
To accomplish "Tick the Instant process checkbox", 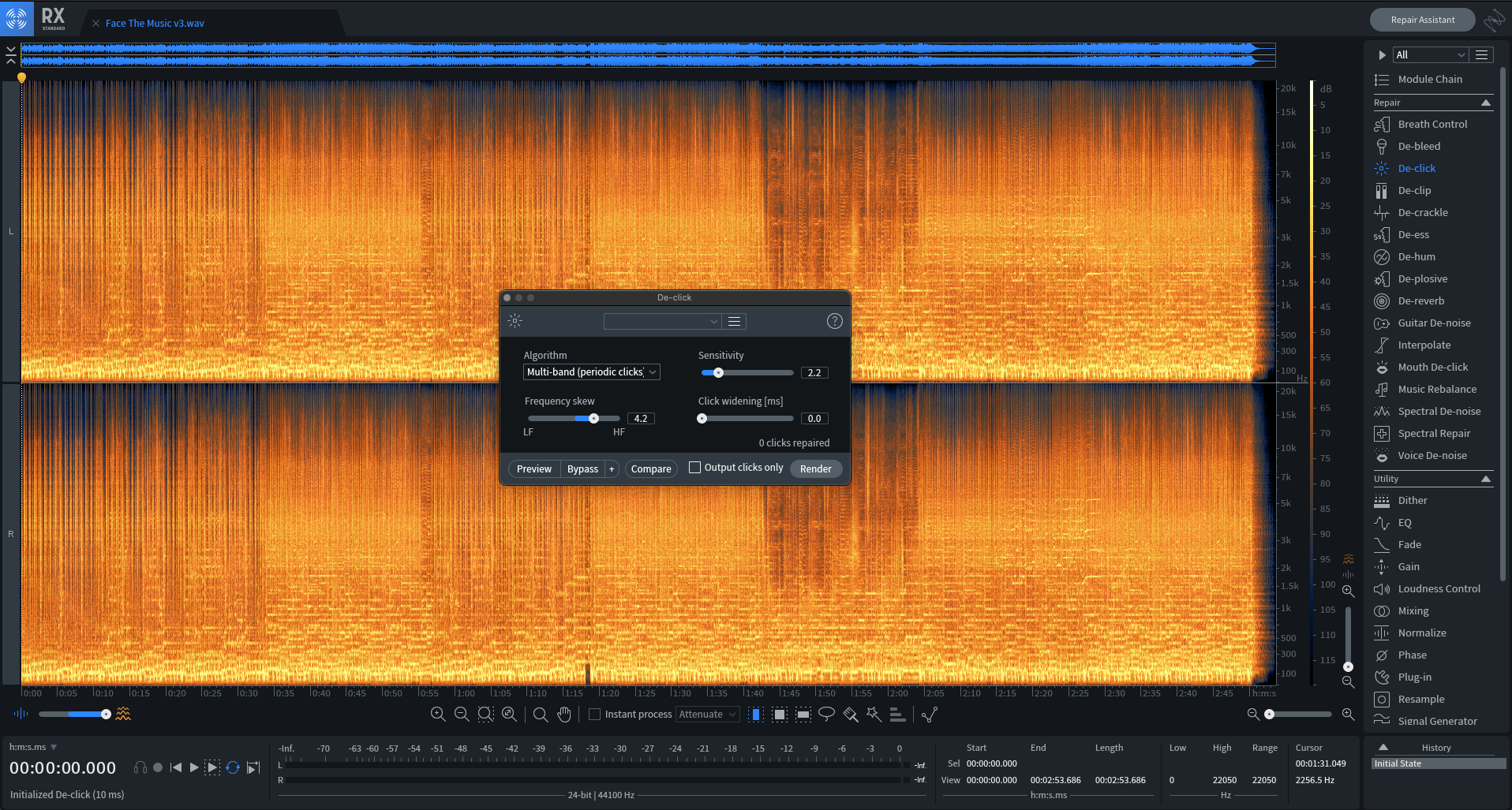I will (x=595, y=715).
